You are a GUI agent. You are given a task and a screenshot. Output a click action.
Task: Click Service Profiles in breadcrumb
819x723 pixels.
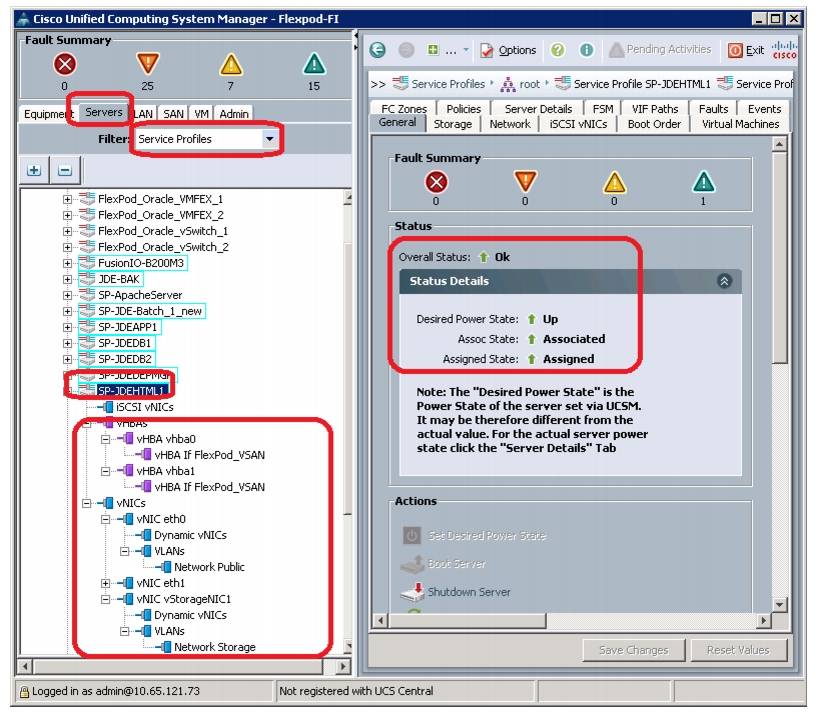pos(448,84)
